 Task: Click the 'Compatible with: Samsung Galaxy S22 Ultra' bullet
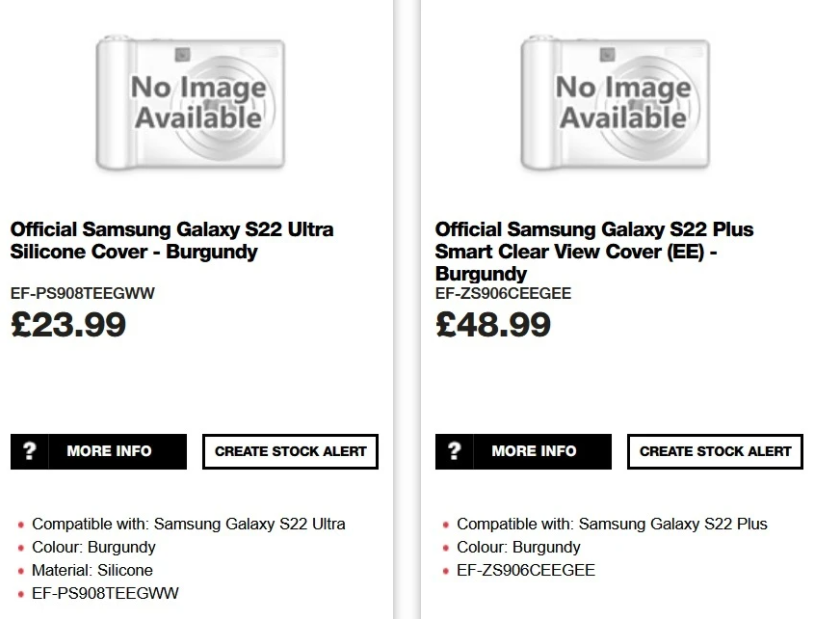click(188, 524)
